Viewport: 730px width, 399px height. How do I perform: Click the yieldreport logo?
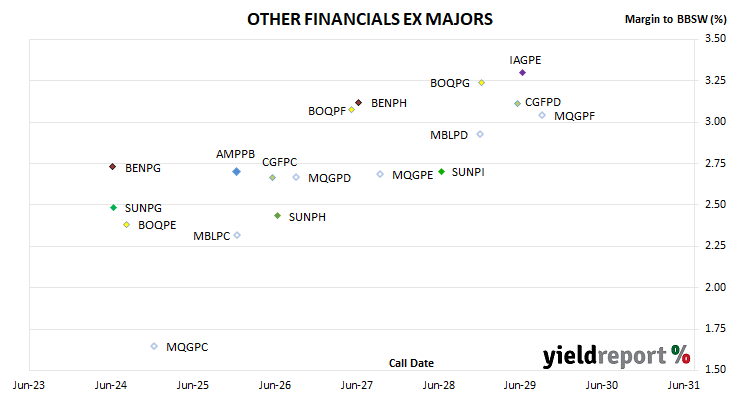coord(616,356)
